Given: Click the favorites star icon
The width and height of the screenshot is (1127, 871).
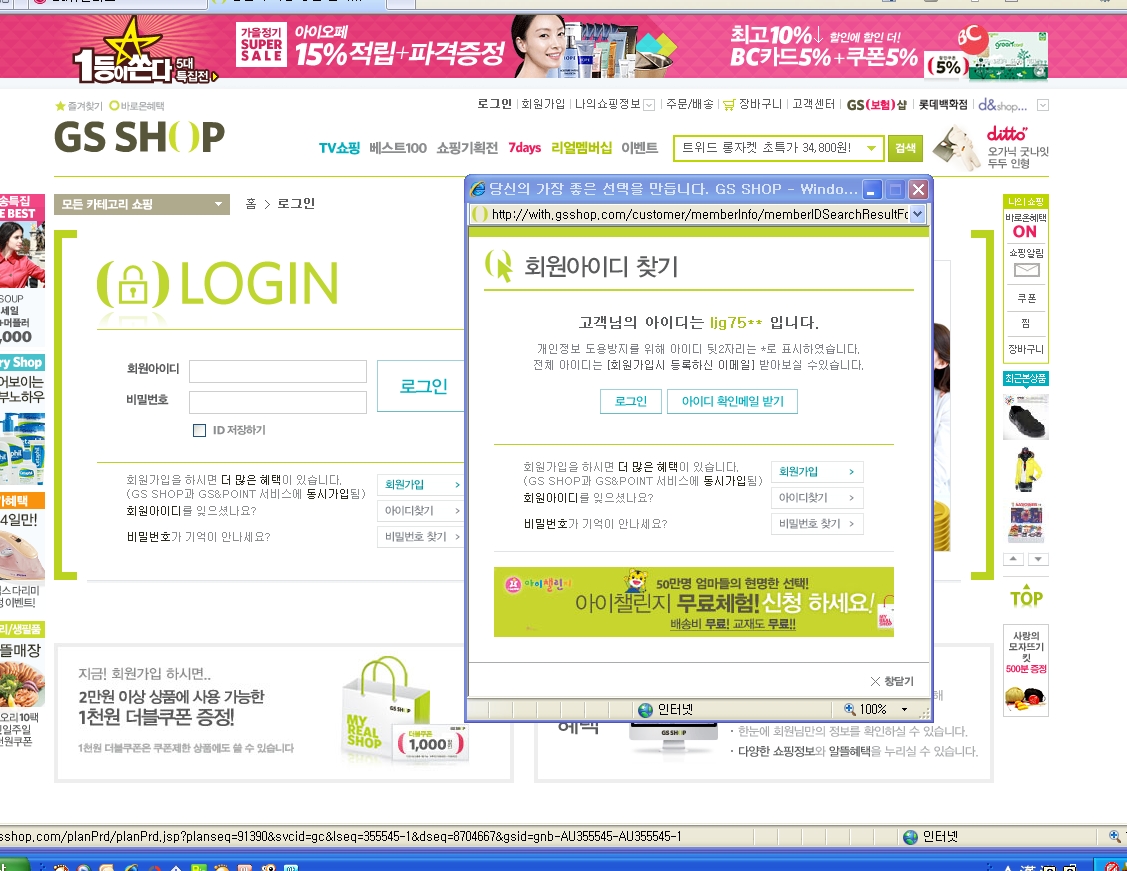Looking at the screenshot, I should pyautogui.click(x=60, y=106).
